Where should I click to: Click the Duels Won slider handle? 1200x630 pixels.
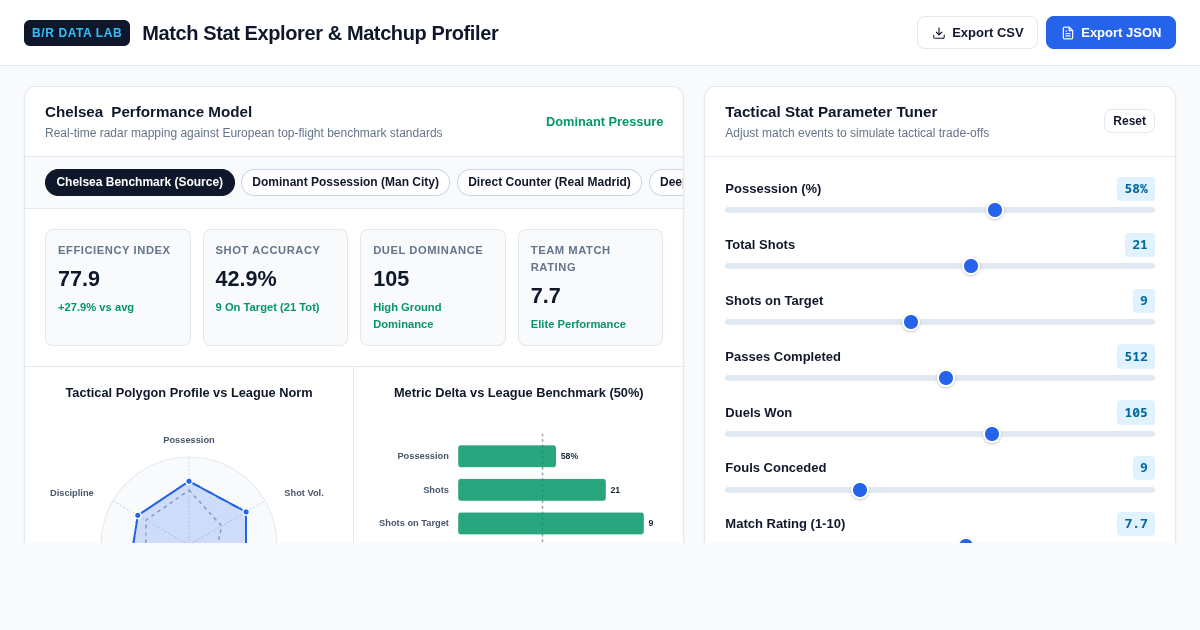click(x=992, y=434)
